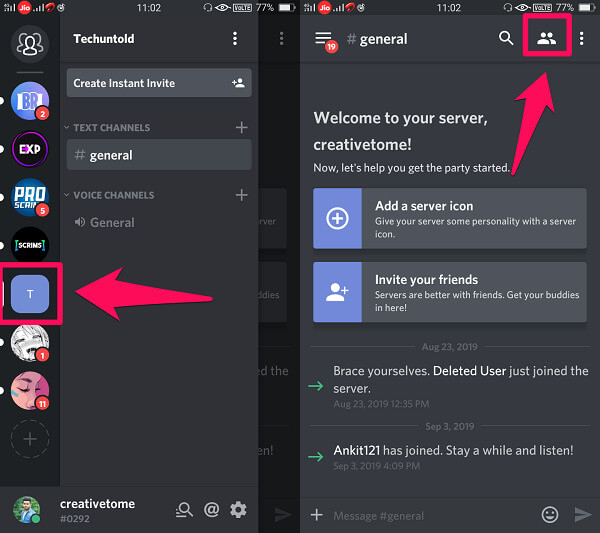Send the message with the arrow
The image size is (600, 533).
[x=583, y=515]
